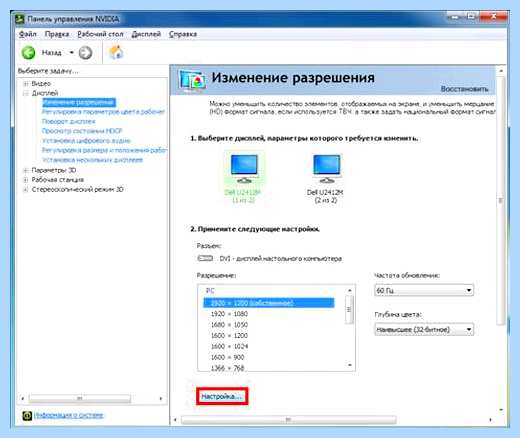
Task: Click the PC group header in resolution list
Action: click(210, 291)
